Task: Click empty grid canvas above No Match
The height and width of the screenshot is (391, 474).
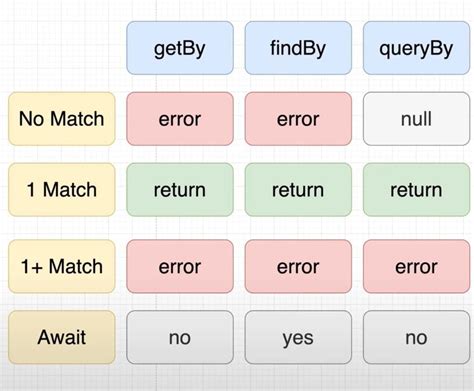Action: pyautogui.click(x=62, y=48)
